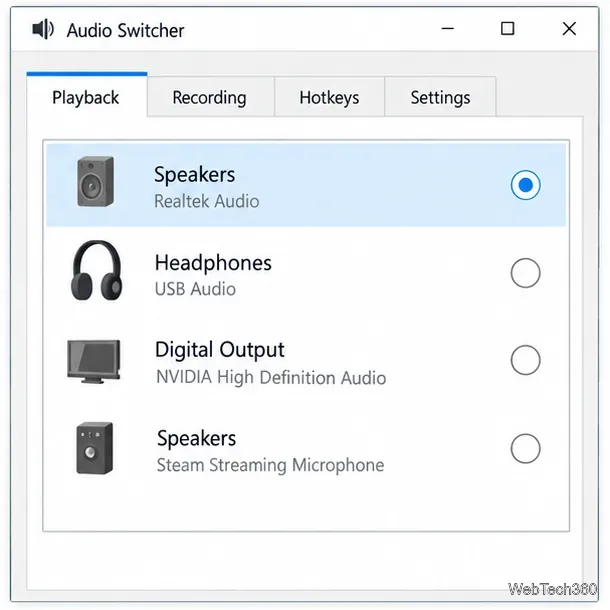
Task: Click the 'Audio Switcher' window title
Action: (125, 31)
